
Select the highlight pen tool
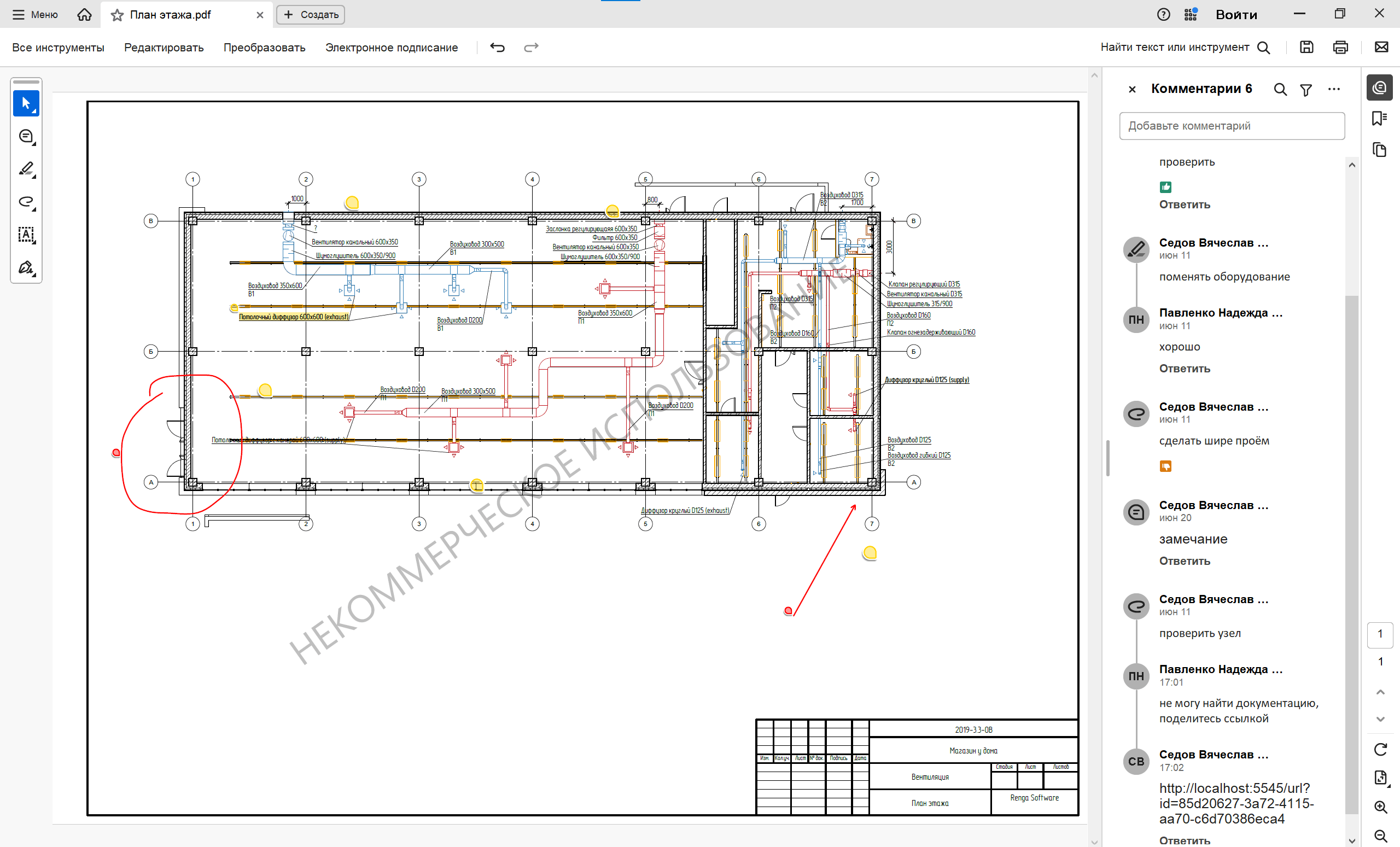tap(26, 169)
